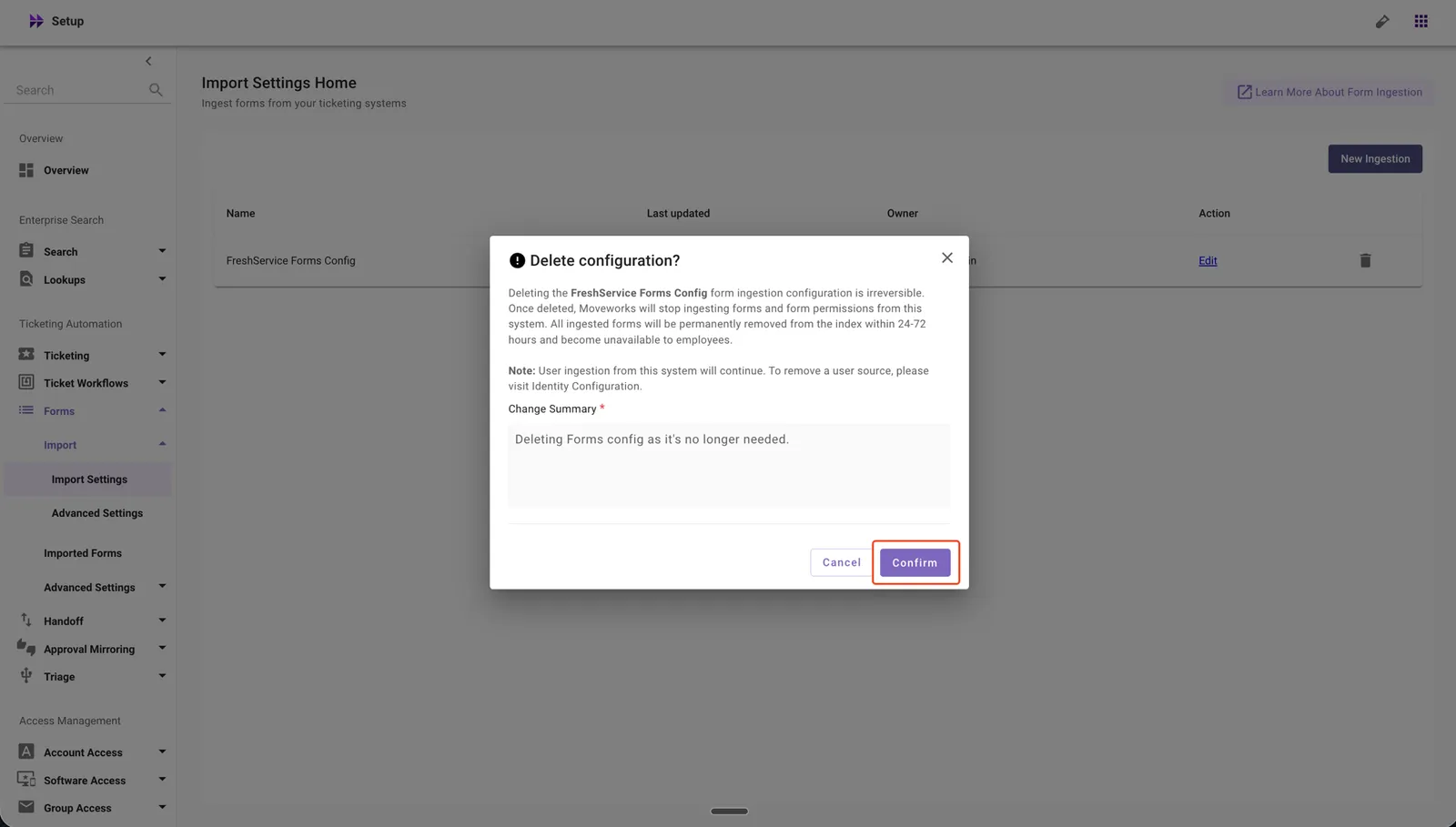Viewport: 1456px width, 827px height.
Task: Collapse the Import subsection arrow
Action: [x=162, y=444]
